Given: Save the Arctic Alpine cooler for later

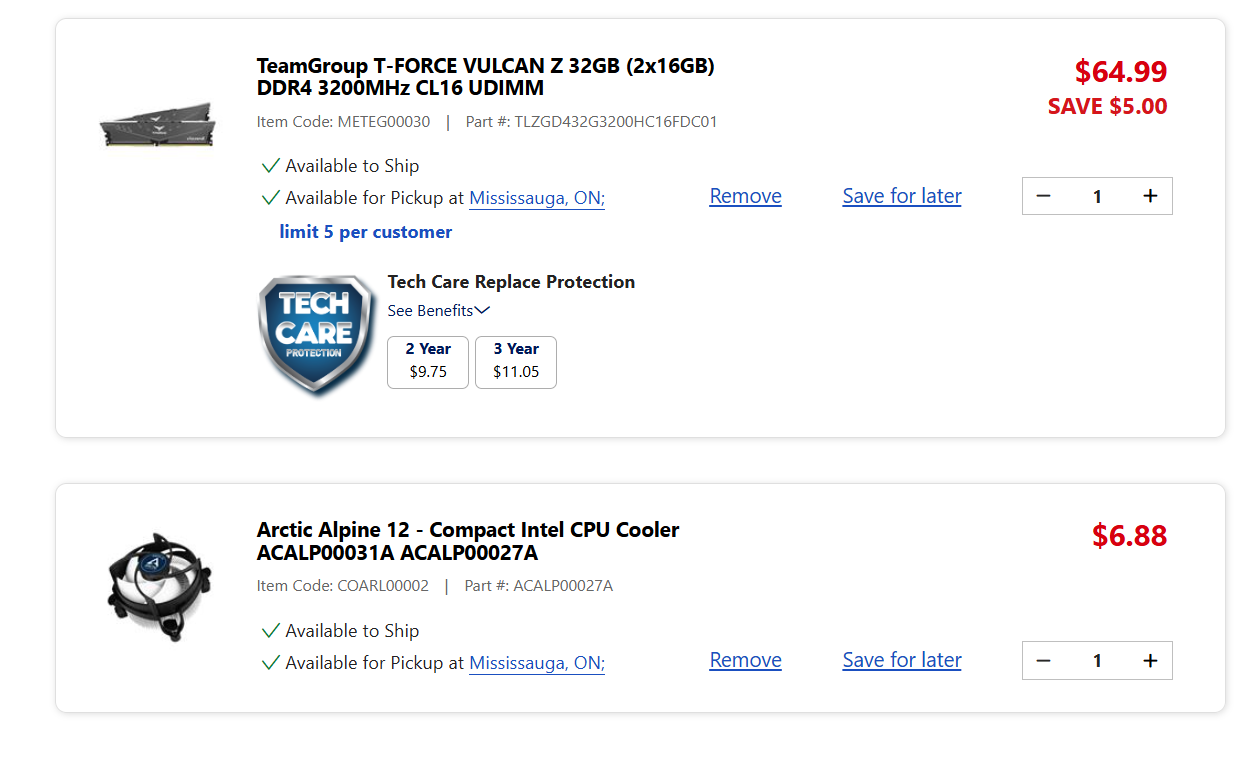Looking at the screenshot, I should [x=902, y=660].
